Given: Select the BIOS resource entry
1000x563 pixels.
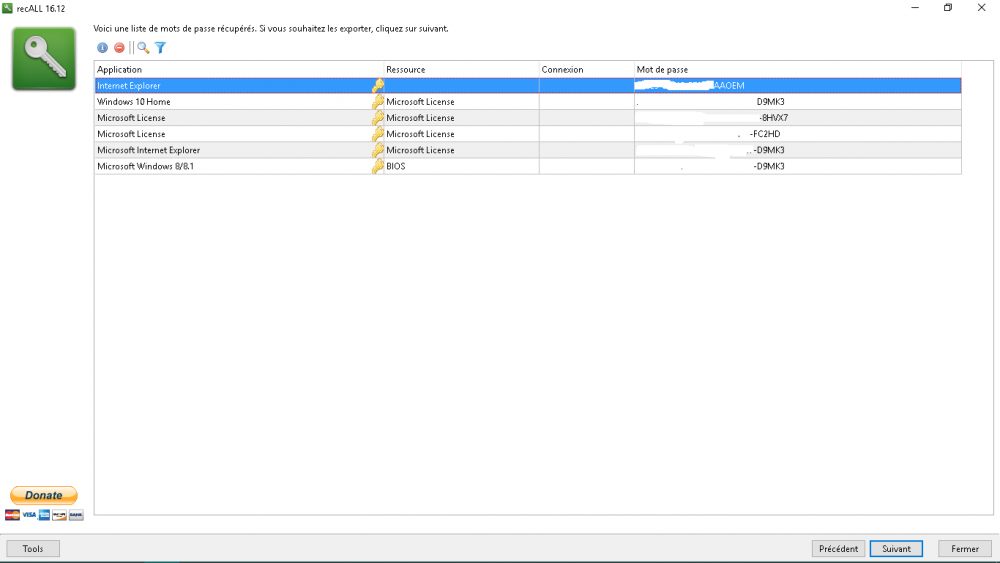Looking at the screenshot, I should tap(396, 166).
